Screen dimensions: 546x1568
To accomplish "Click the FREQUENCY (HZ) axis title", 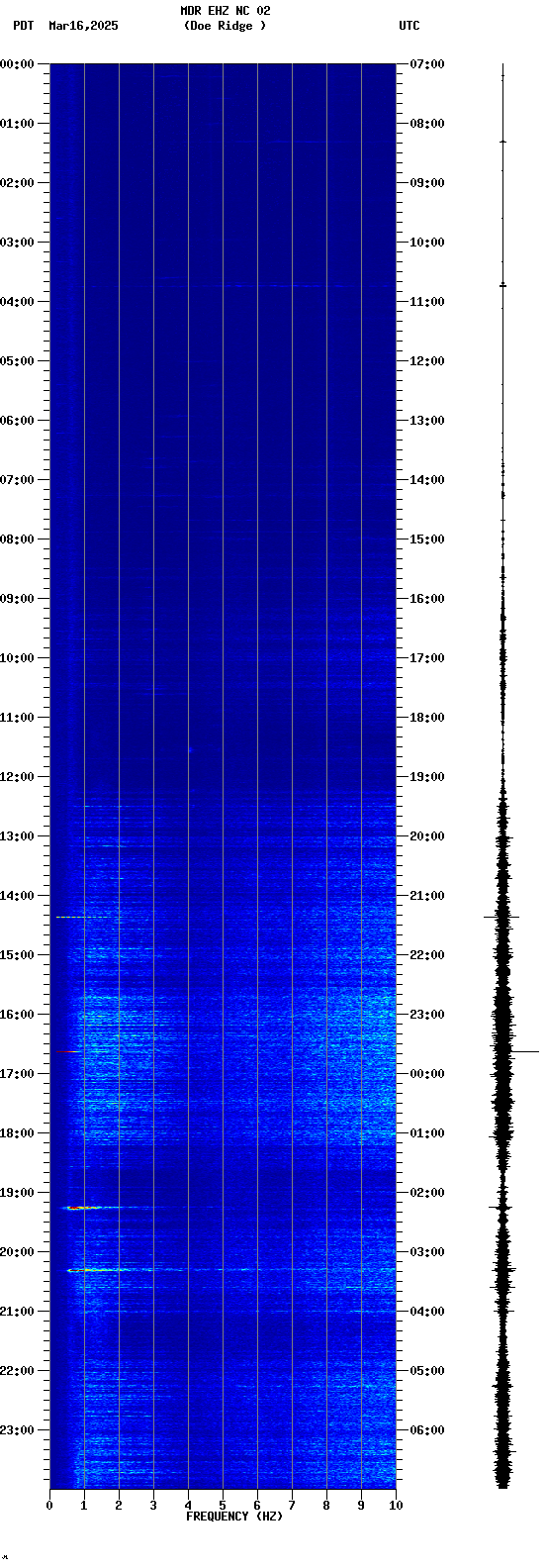I will tap(234, 1517).
